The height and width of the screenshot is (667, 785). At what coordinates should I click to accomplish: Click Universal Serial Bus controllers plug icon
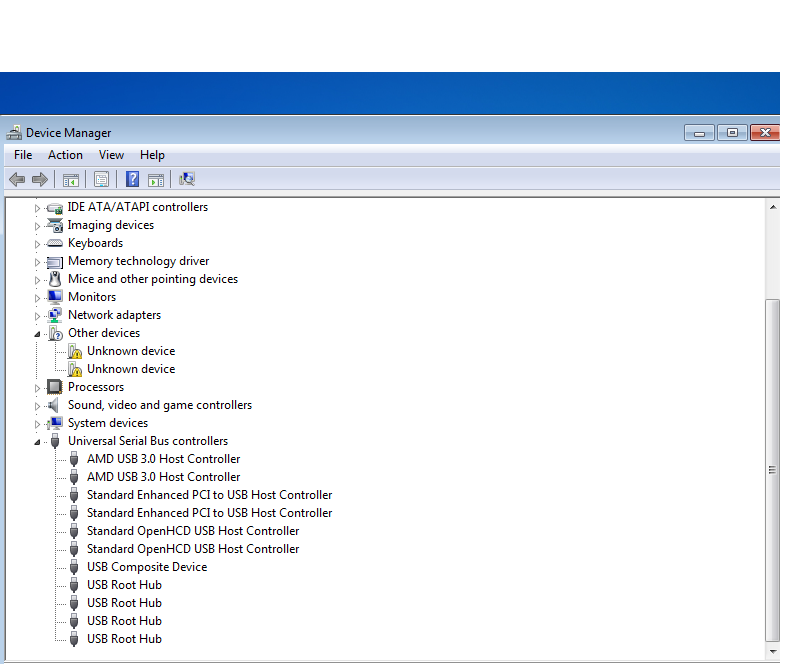click(x=55, y=441)
